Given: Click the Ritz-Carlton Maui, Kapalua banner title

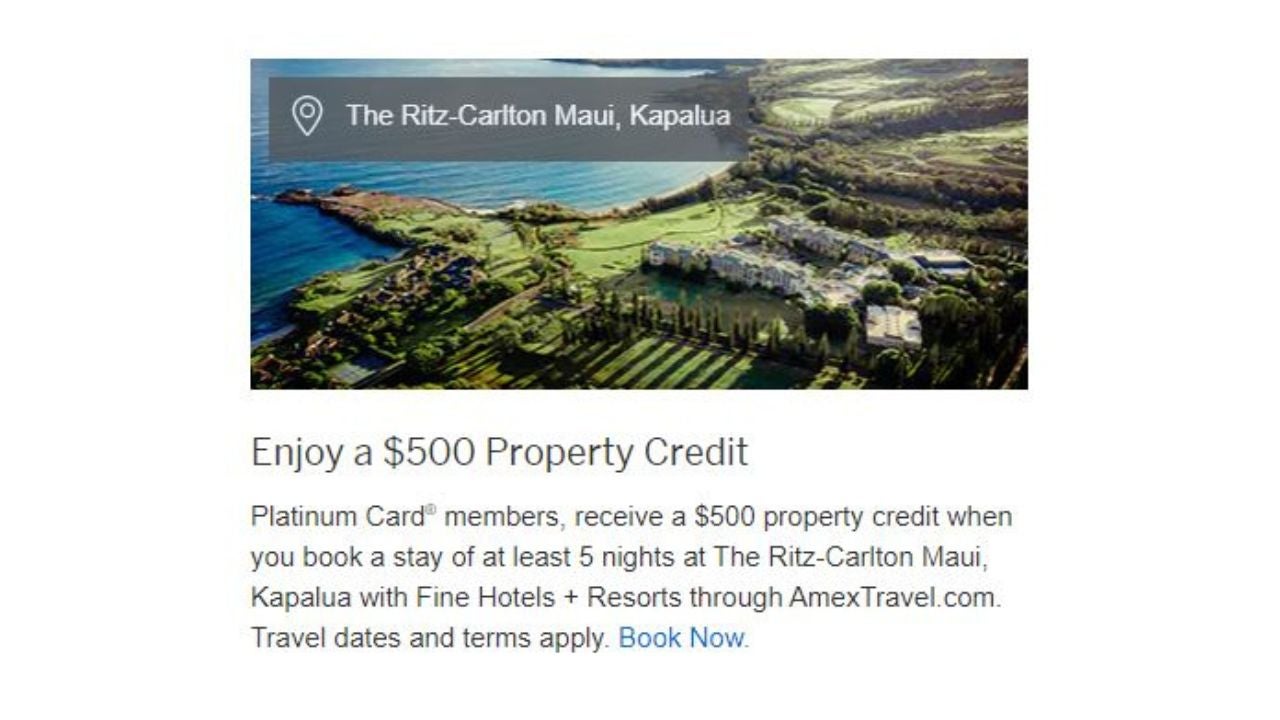Looking at the screenshot, I should coord(538,116).
